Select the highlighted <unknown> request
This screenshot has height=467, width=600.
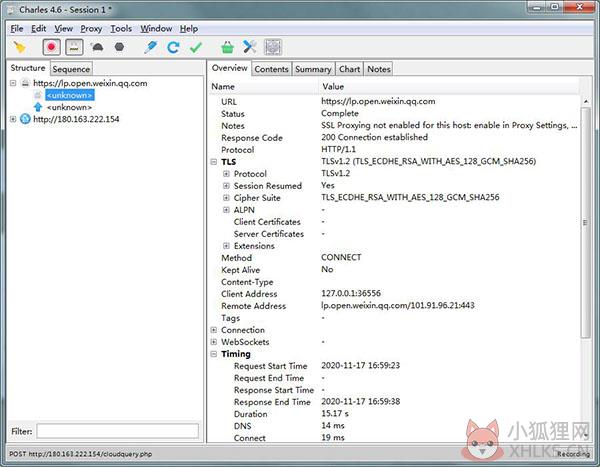pos(70,95)
